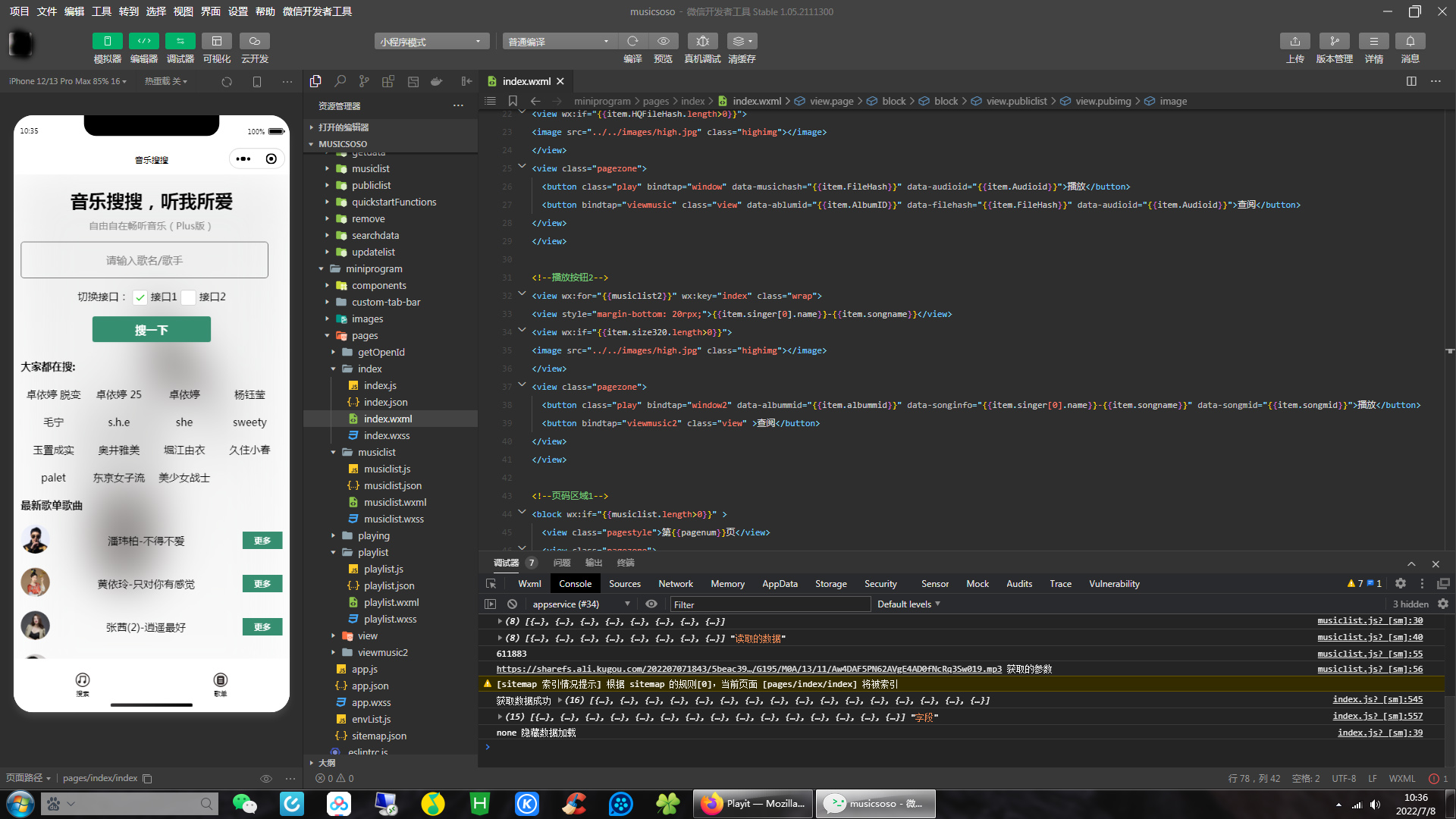
Task: Clear the console log icon
Action: click(x=512, y=604)
